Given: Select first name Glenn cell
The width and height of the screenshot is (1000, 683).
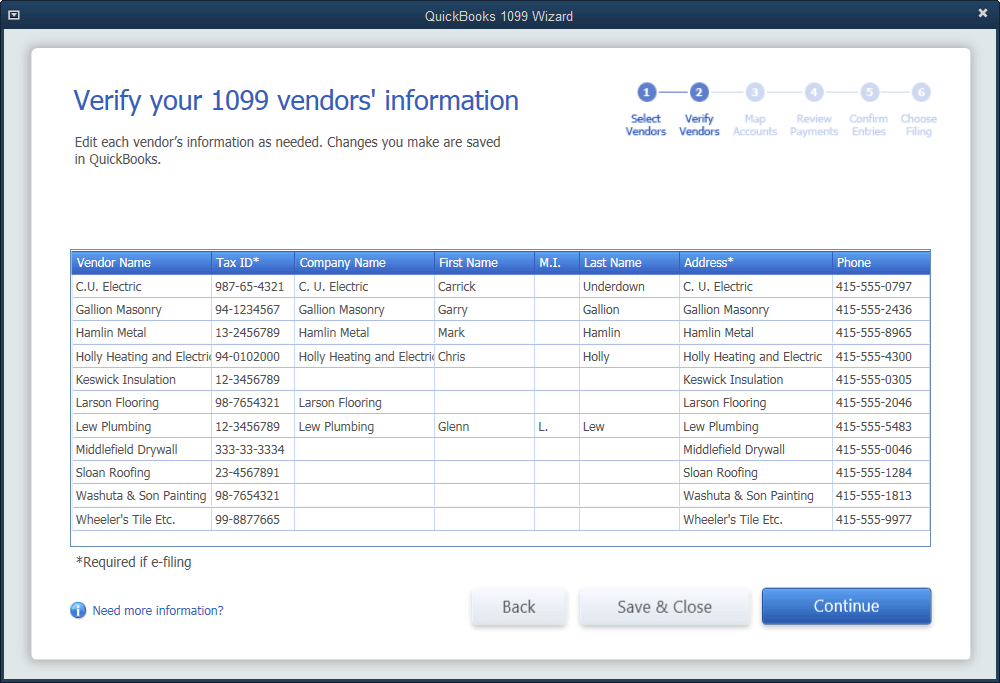Looking at the screenshot, I should point(484,426).
